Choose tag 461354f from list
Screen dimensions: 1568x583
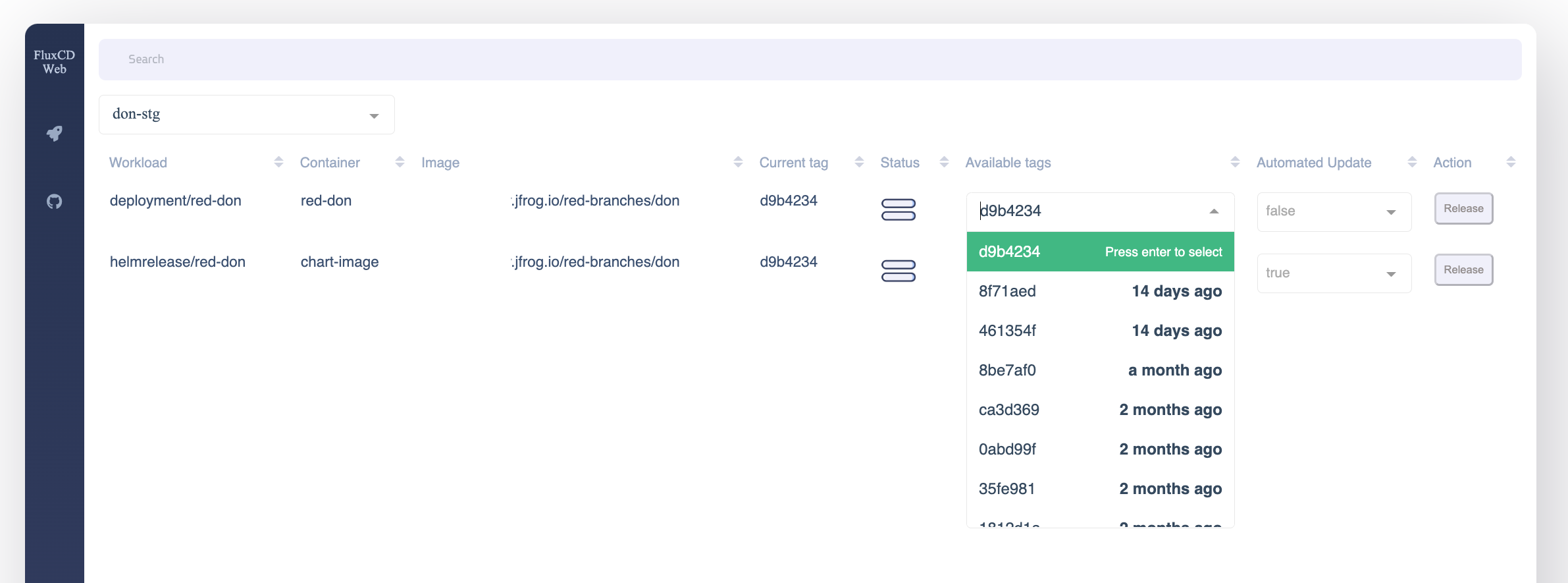(x=1100, y=331)
